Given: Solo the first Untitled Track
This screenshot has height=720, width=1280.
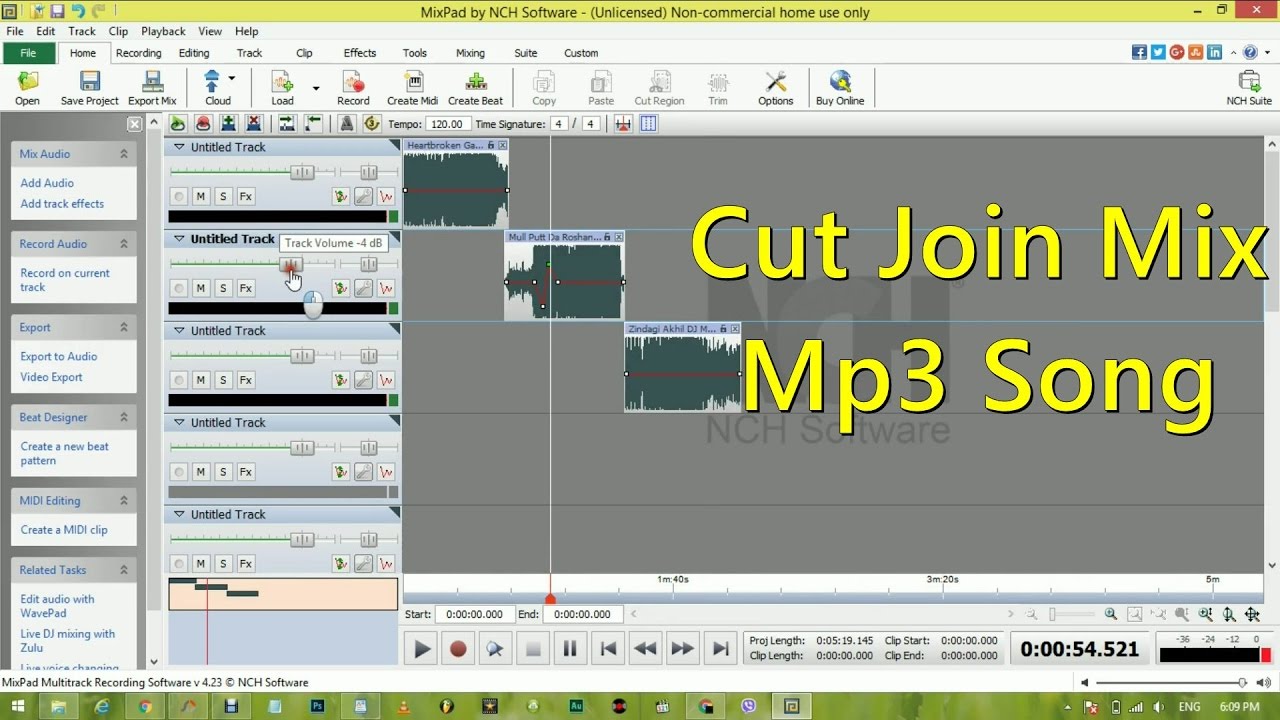Looking at the screenshot, I should 223,196.
